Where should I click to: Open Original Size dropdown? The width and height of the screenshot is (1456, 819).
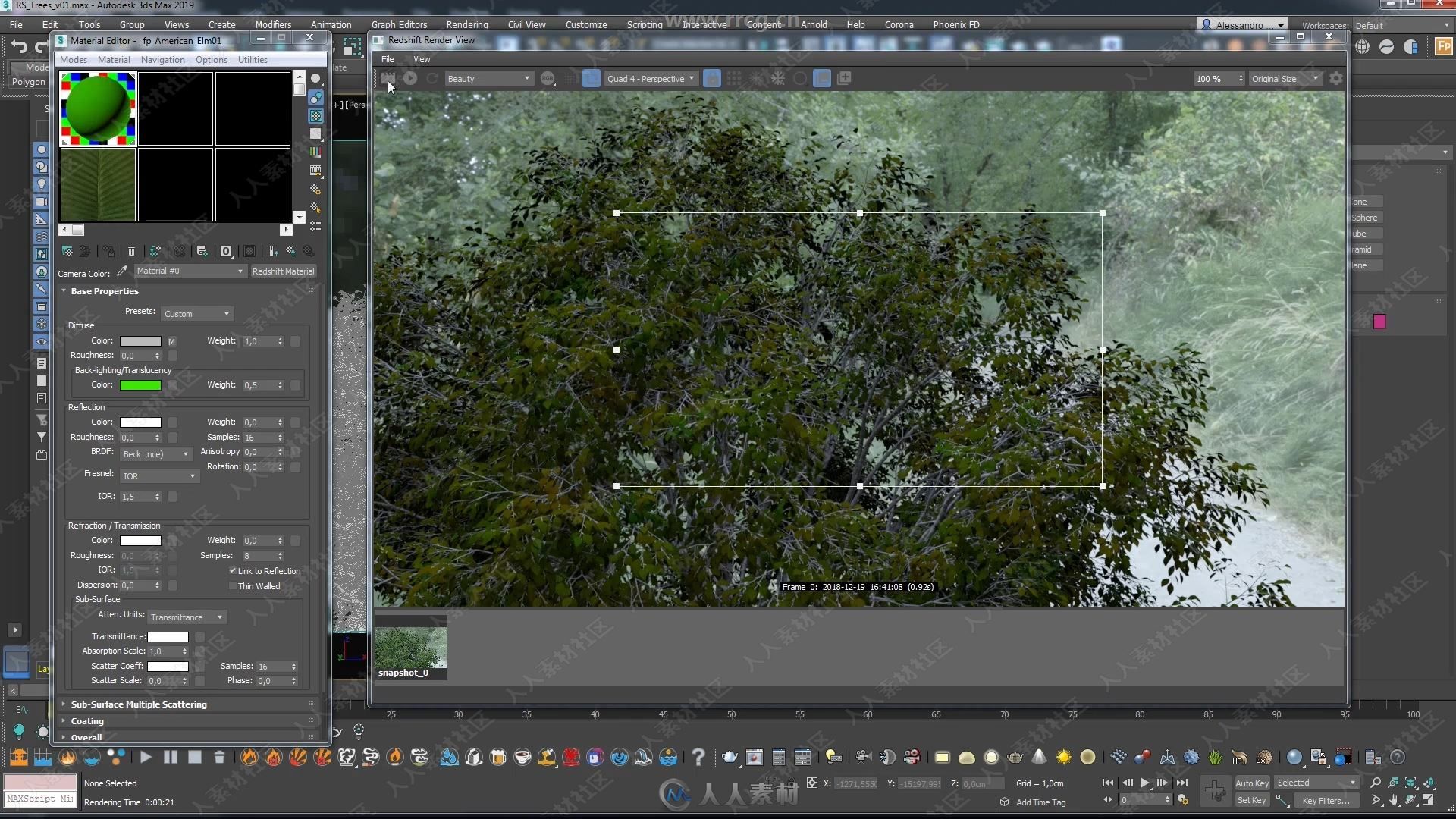click(x=1285, y=79)
